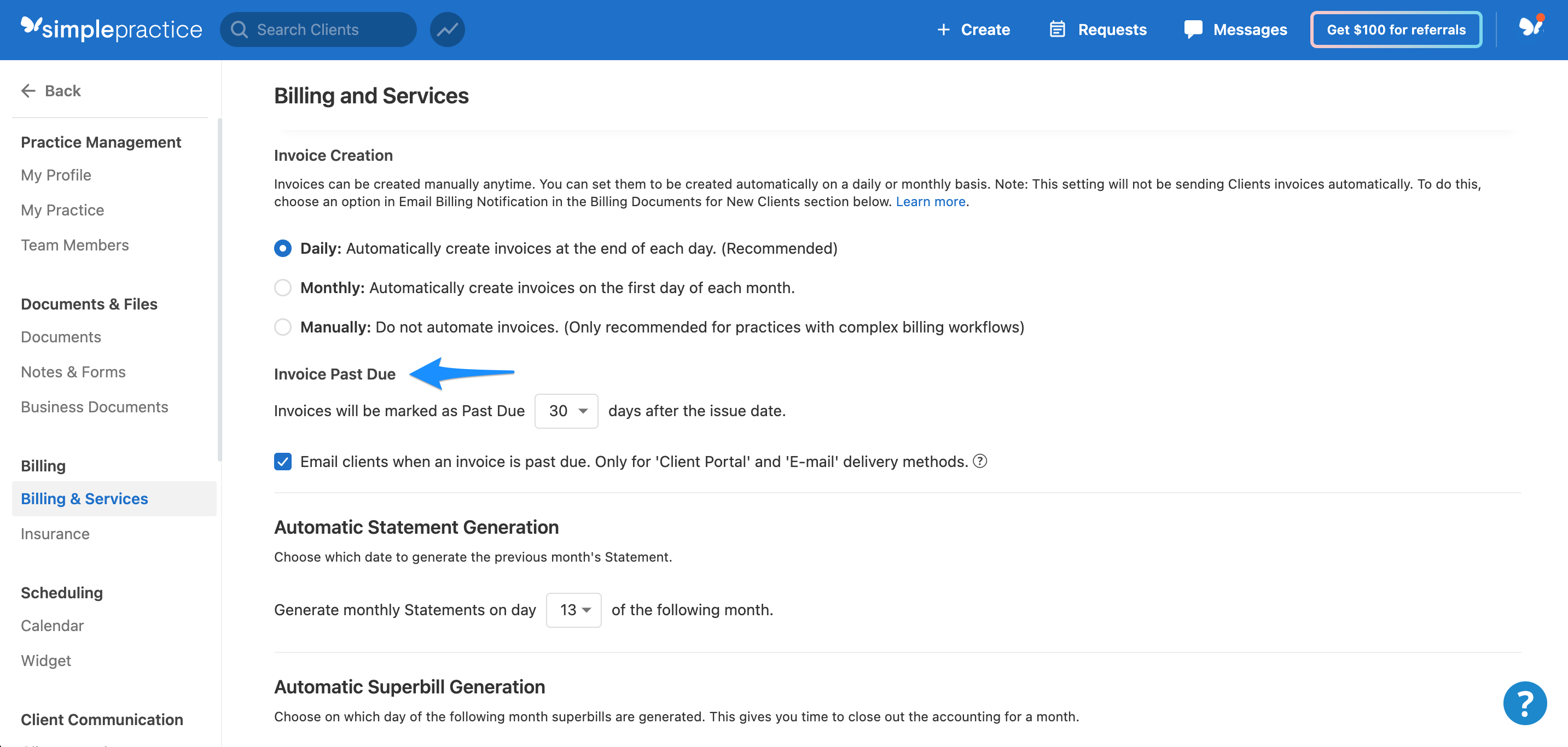Open the help question mark bubble at bottom right

[1525, 703]
